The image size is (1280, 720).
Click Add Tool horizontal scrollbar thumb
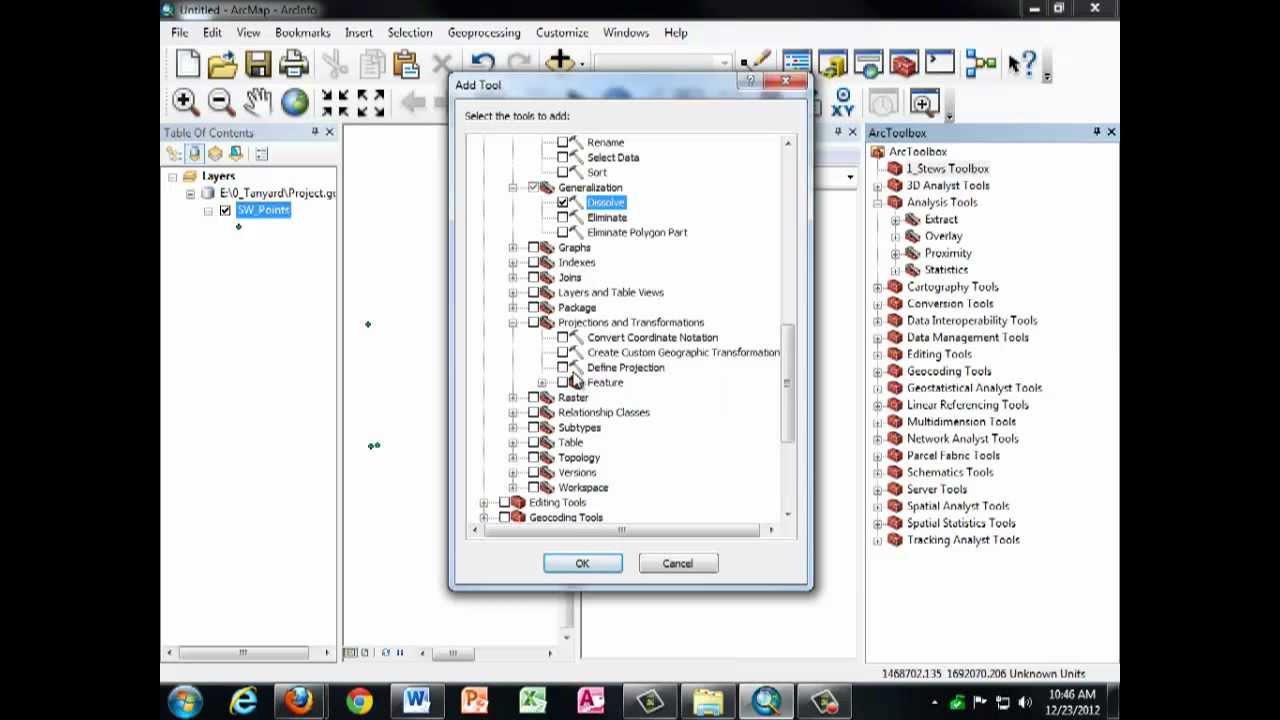(x=621, y=530)
